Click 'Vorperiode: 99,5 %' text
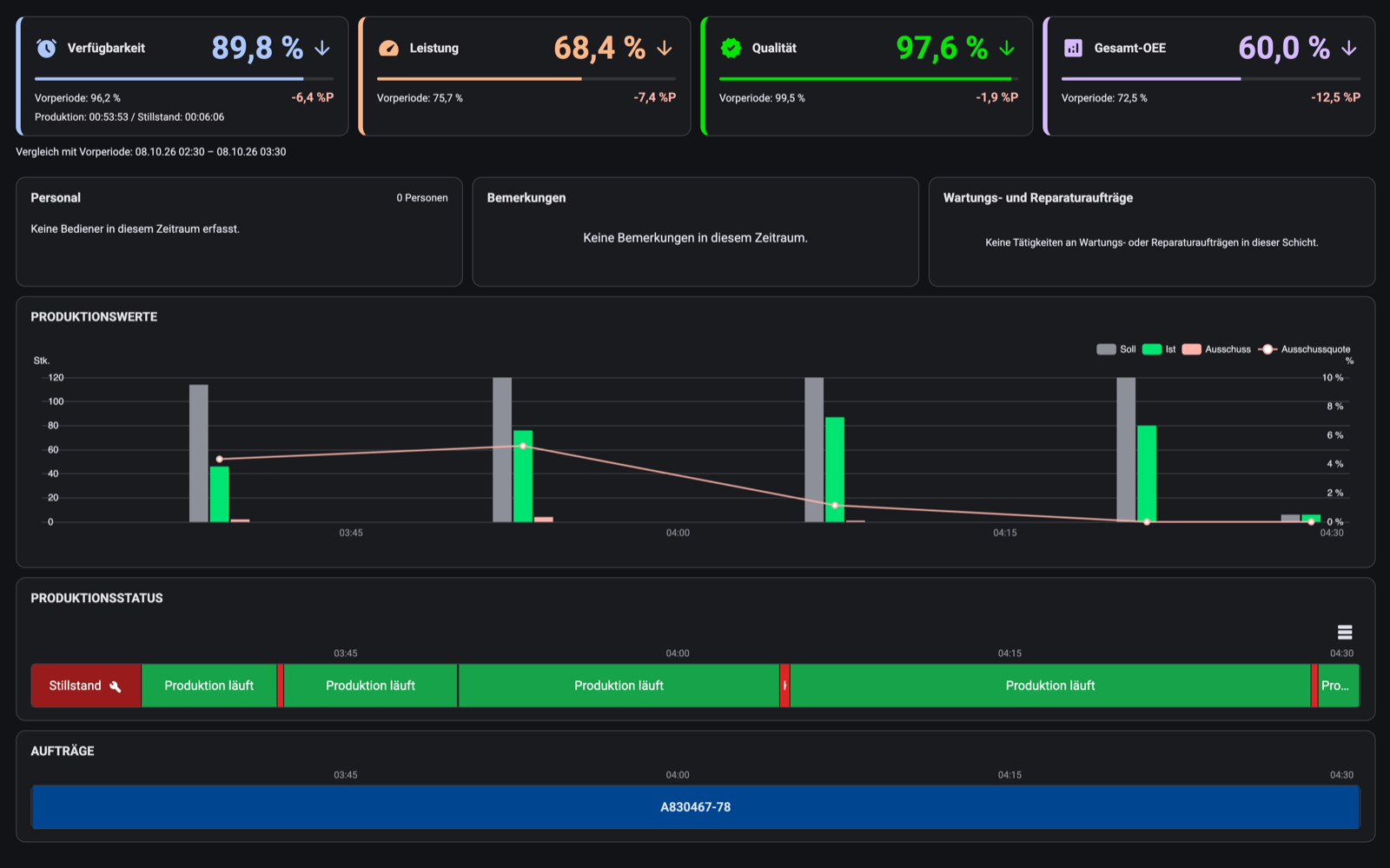1390x868 pixels. click(762, 98)
